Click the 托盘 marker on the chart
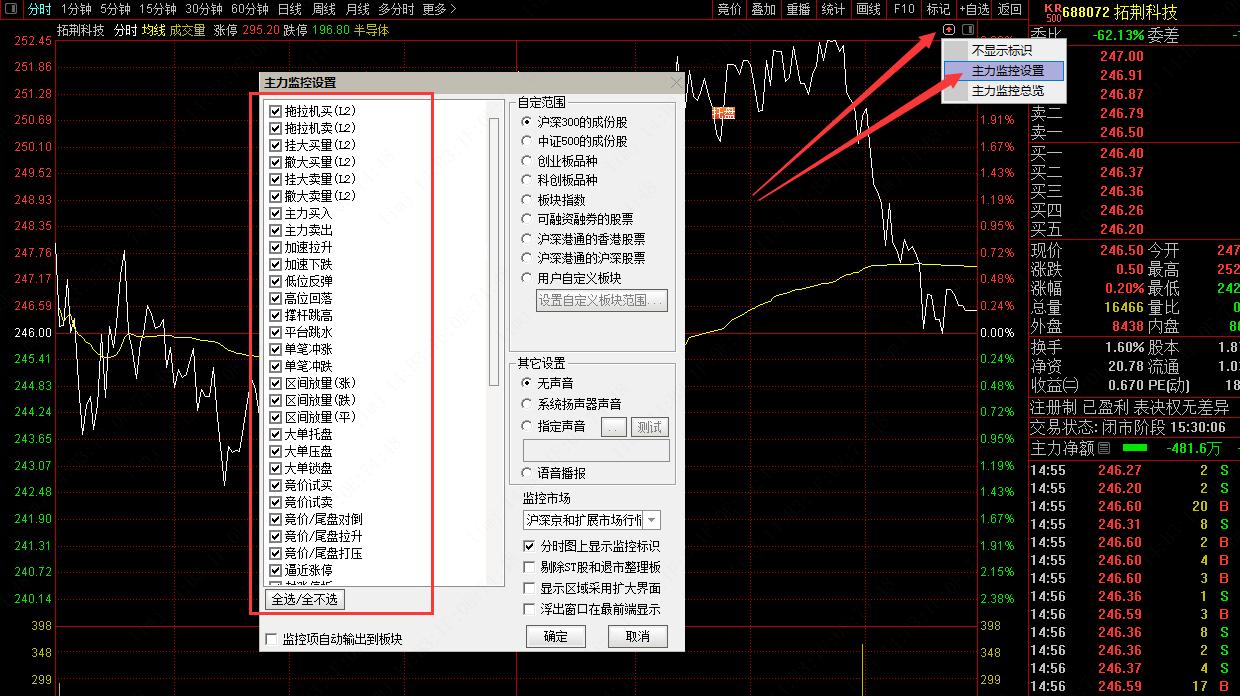 point(722,113)
